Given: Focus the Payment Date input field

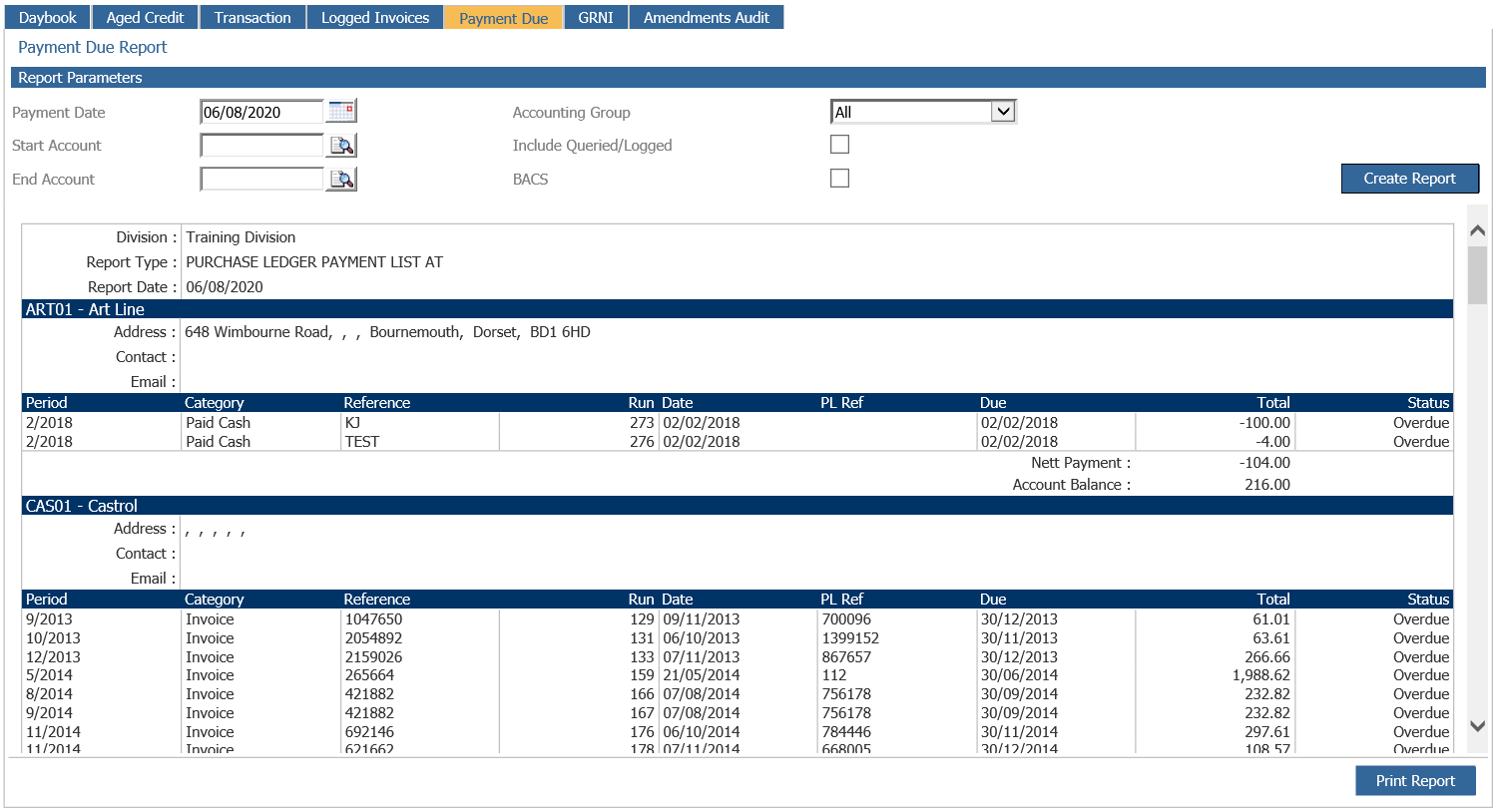Looking at the screenshot, I should (261, 112).
